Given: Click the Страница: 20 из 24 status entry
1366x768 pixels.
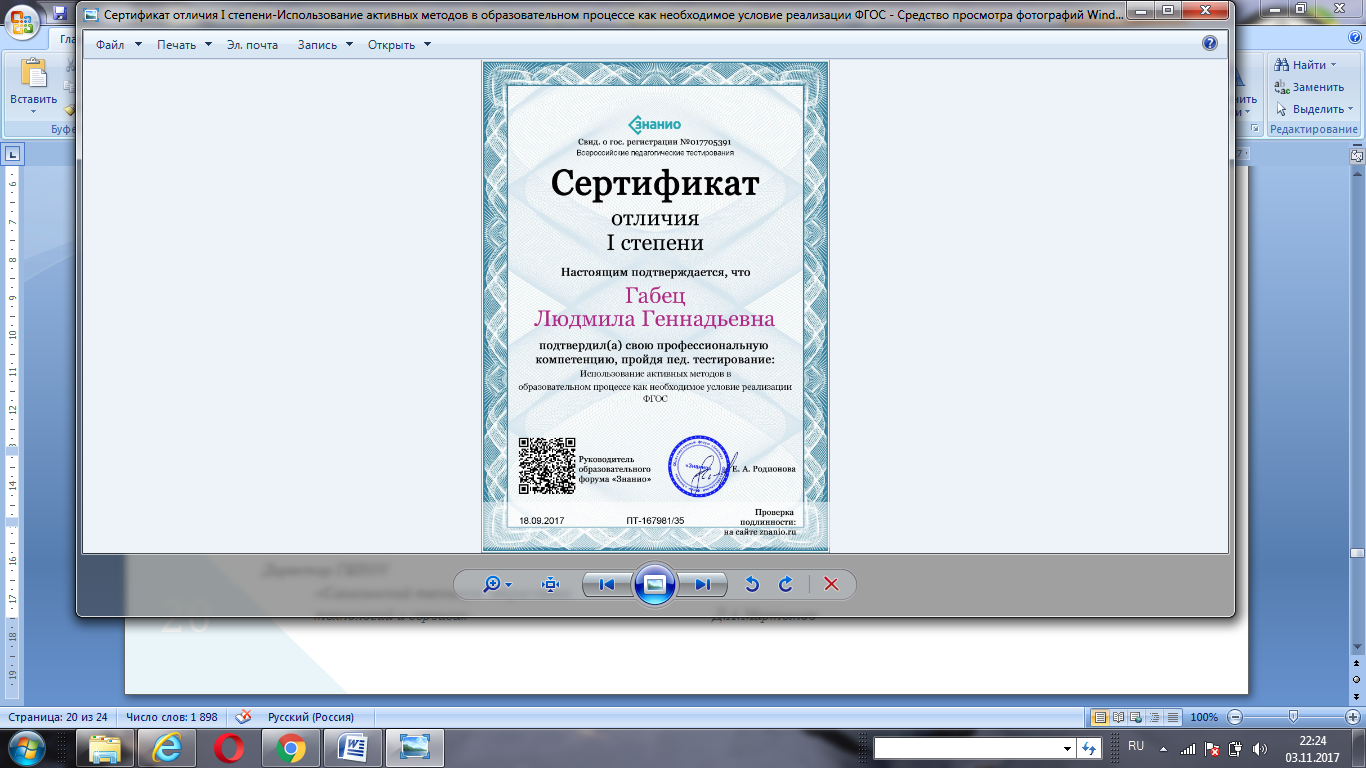Looking at the screenshot, I should coord(58,717).
